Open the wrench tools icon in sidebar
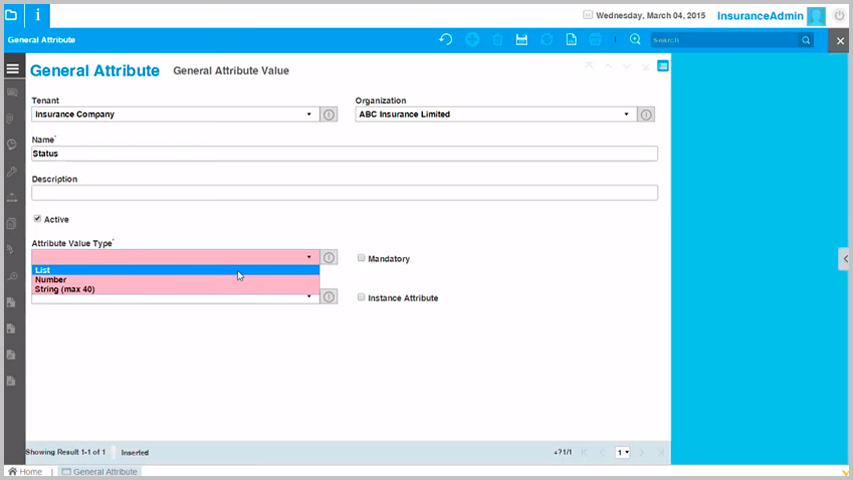The height and width of the screenshot is (480, 853). (12, 171)
